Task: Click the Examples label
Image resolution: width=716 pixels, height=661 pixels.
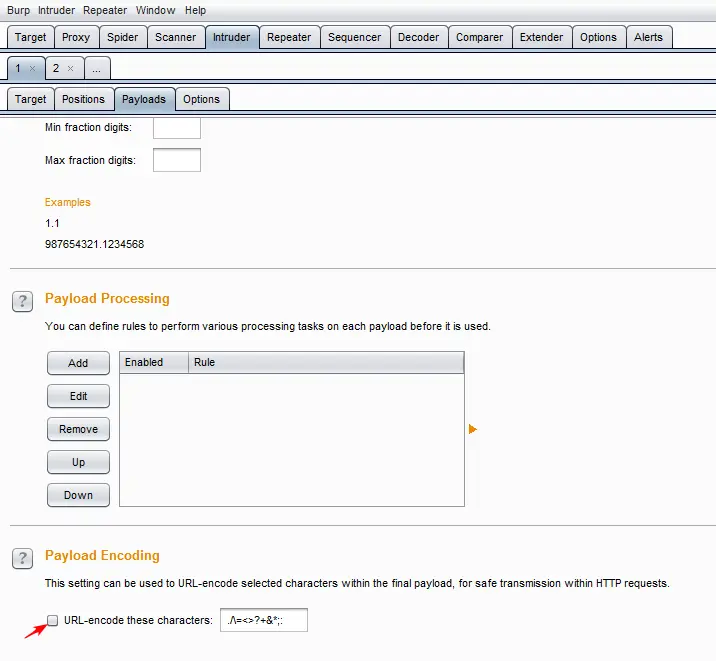Action: point(68,202)
